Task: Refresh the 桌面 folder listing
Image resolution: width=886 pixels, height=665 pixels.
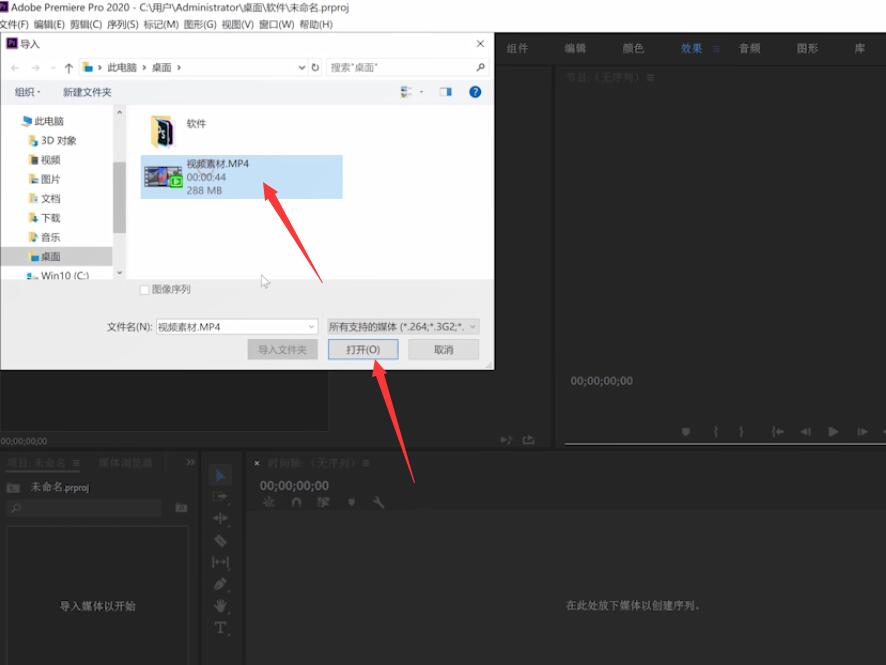Action: (315, 67)
